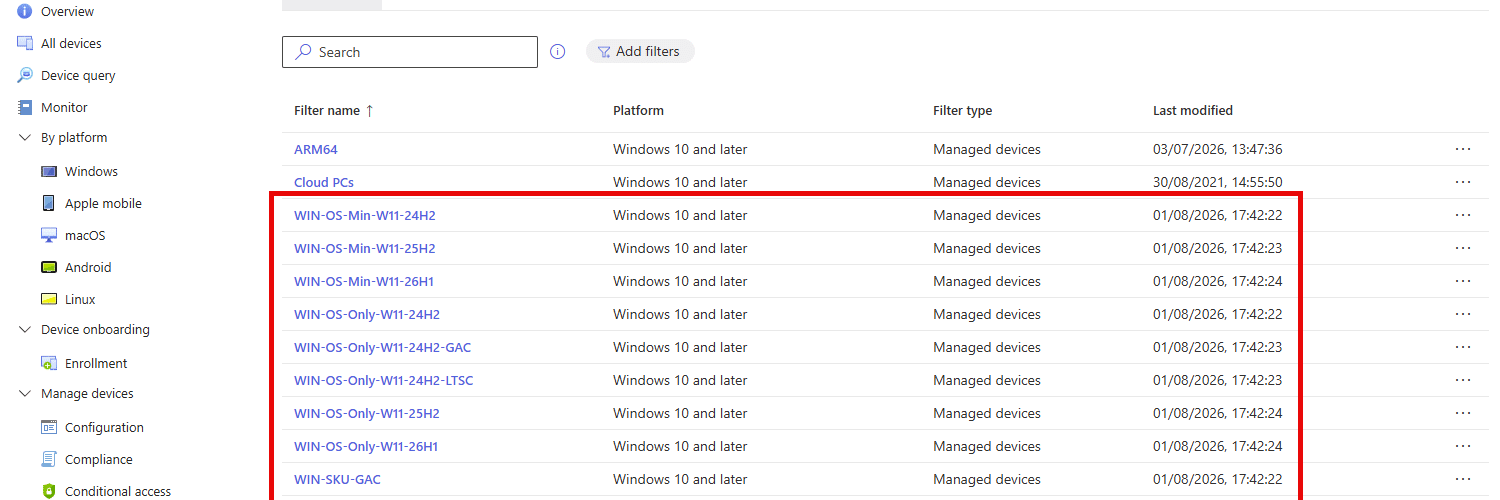Click the Linux platform icon
The height and width of the screenshot is (500, 1500).
click(49, 299)
